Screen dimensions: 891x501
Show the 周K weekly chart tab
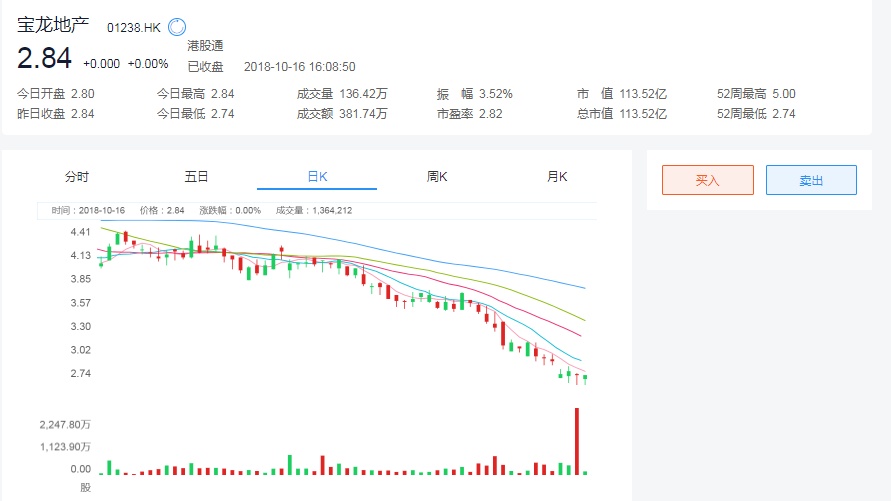(x=437, y=177)
